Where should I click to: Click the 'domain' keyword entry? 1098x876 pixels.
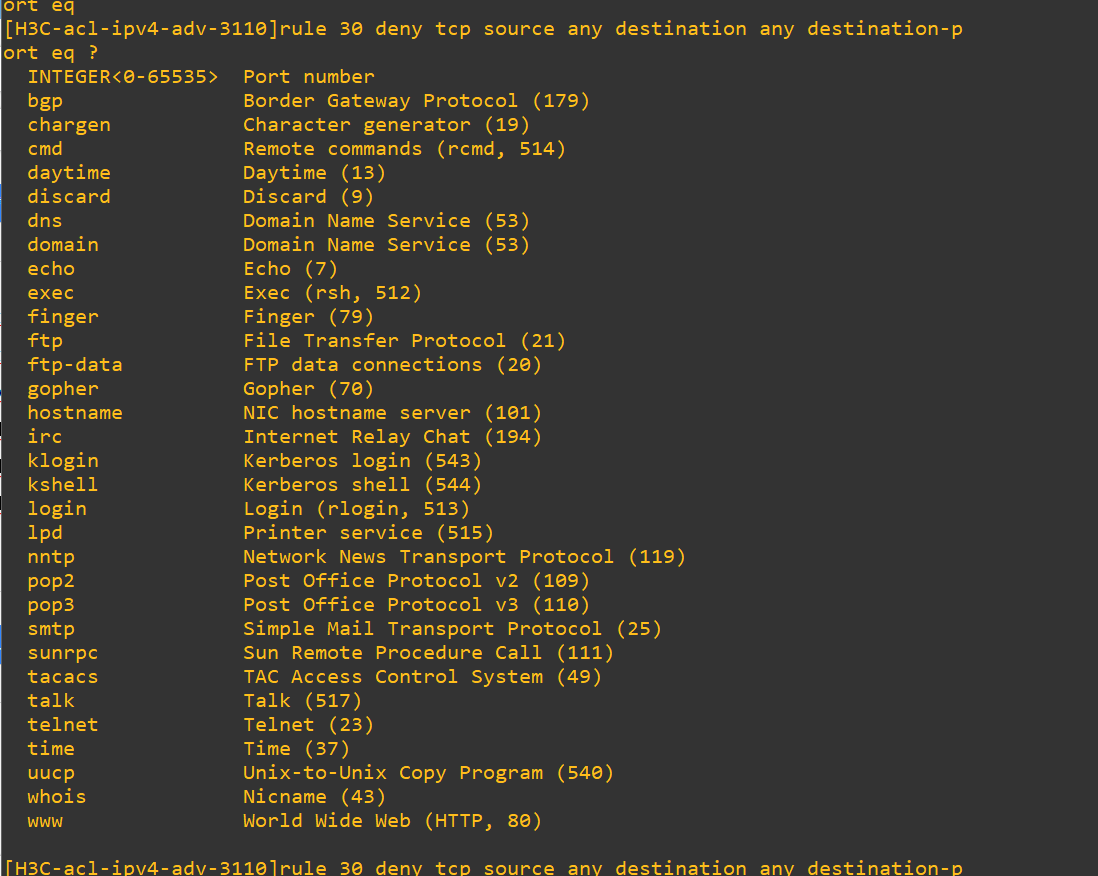tap(63, 245)
